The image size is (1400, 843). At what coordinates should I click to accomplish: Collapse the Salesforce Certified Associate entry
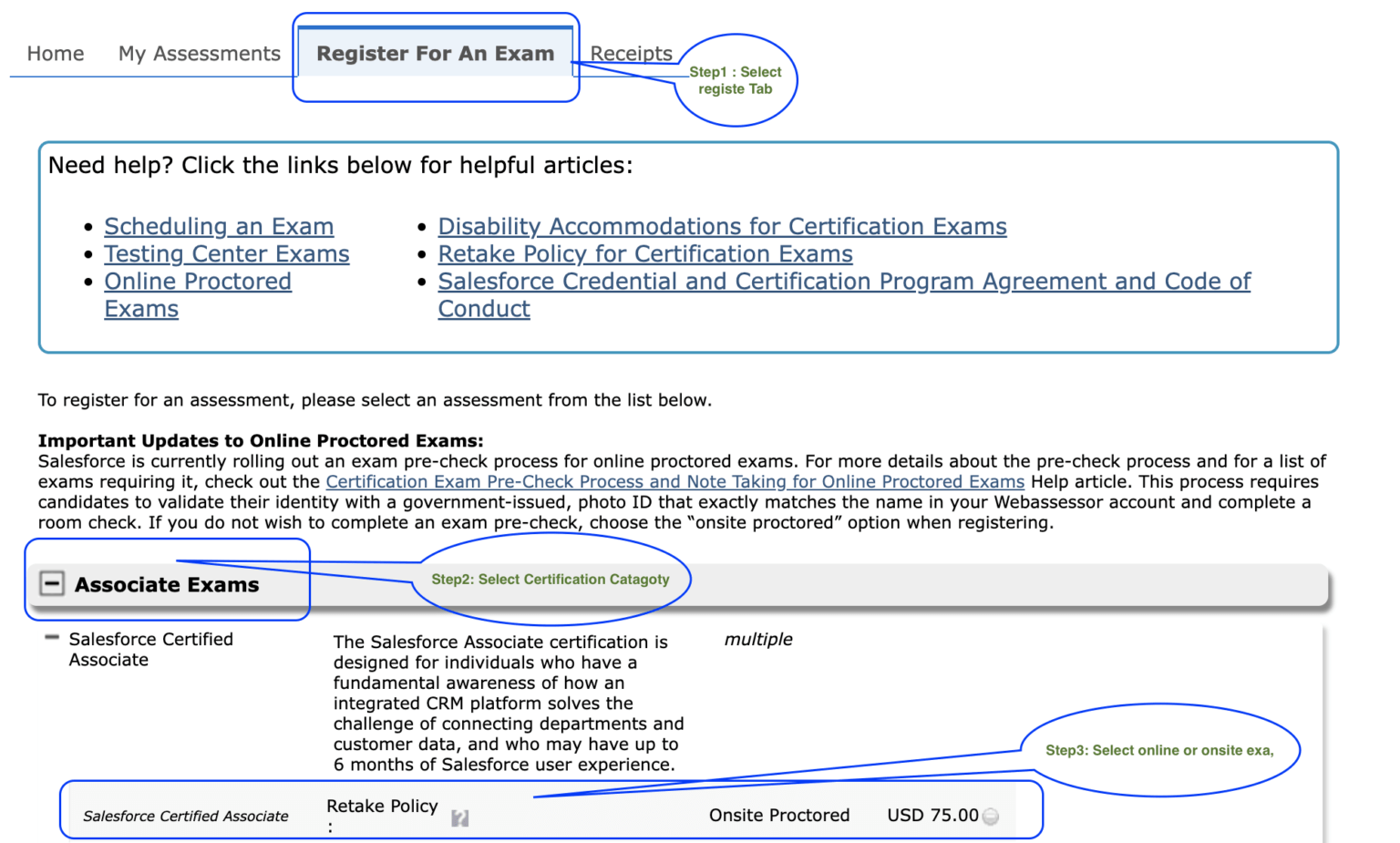pyautogui.click(x=52, y=638)
